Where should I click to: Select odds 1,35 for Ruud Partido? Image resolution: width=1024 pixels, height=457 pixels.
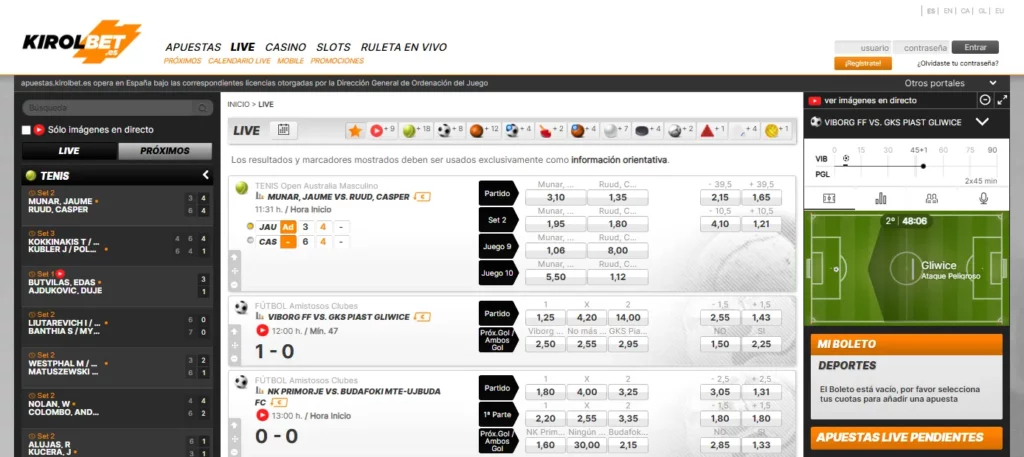click(x=617, y=197)
